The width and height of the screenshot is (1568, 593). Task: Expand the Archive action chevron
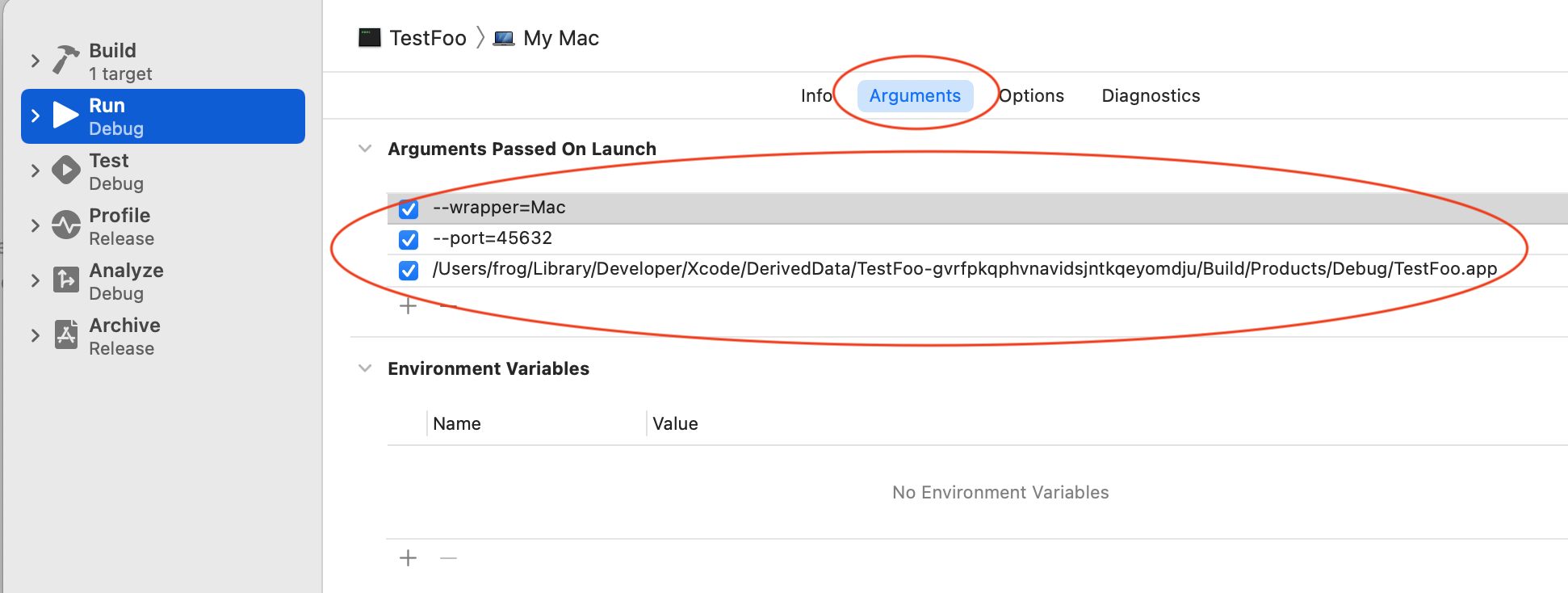pyautogui.click(x=35, y=336)
